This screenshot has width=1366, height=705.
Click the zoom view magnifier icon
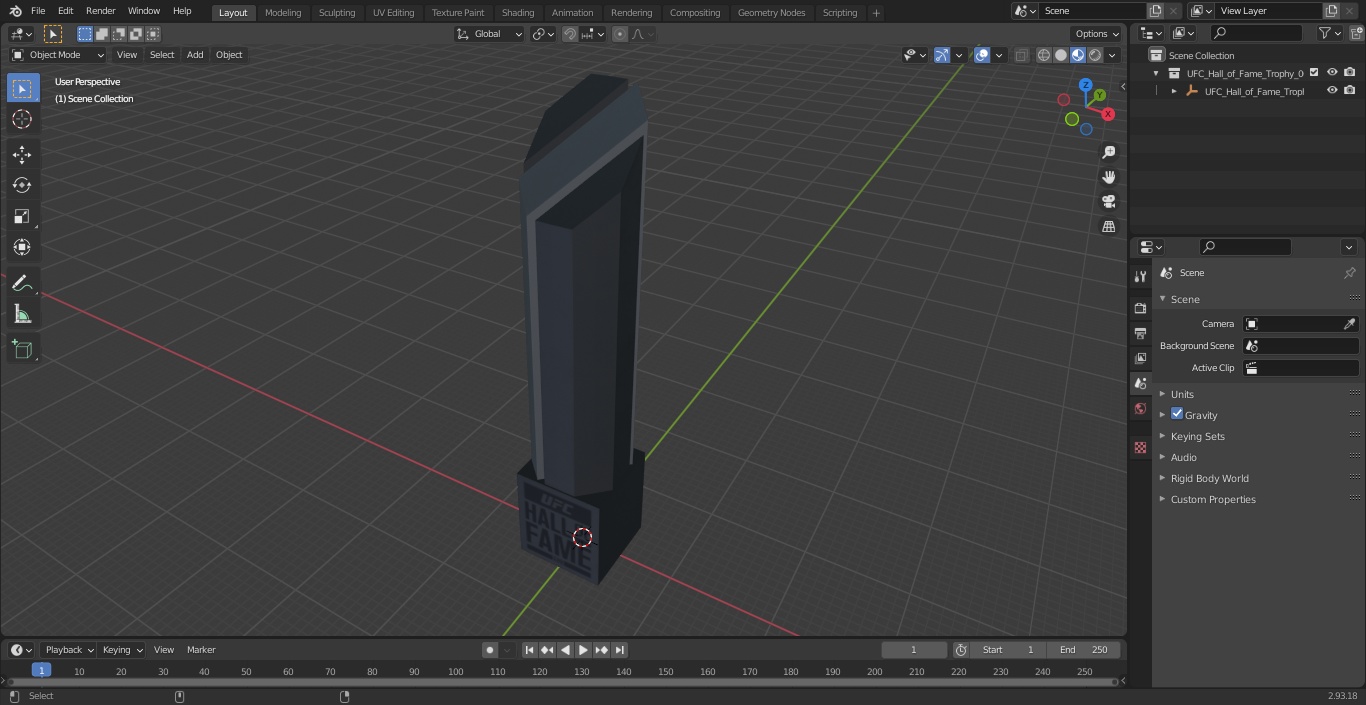pyautogui.click(x=1108, y=152)
